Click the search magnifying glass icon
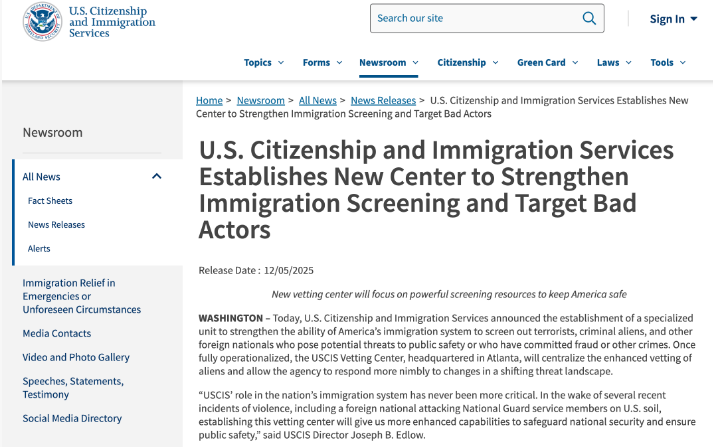Image resolution: width=713 pixels, height=447 pixels. click(x=590, y=18)
